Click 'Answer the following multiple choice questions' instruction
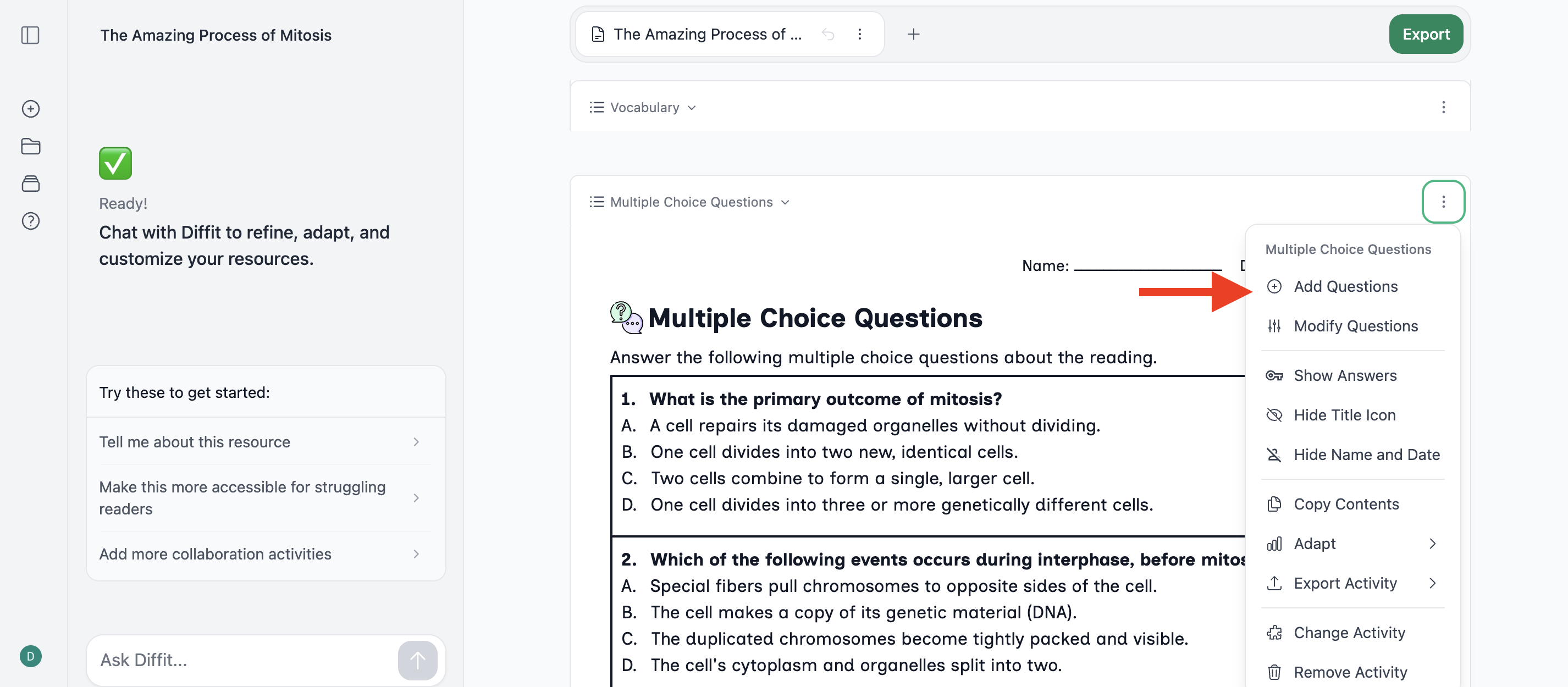Screen dimensions: 1568x687 coord(883,357)
